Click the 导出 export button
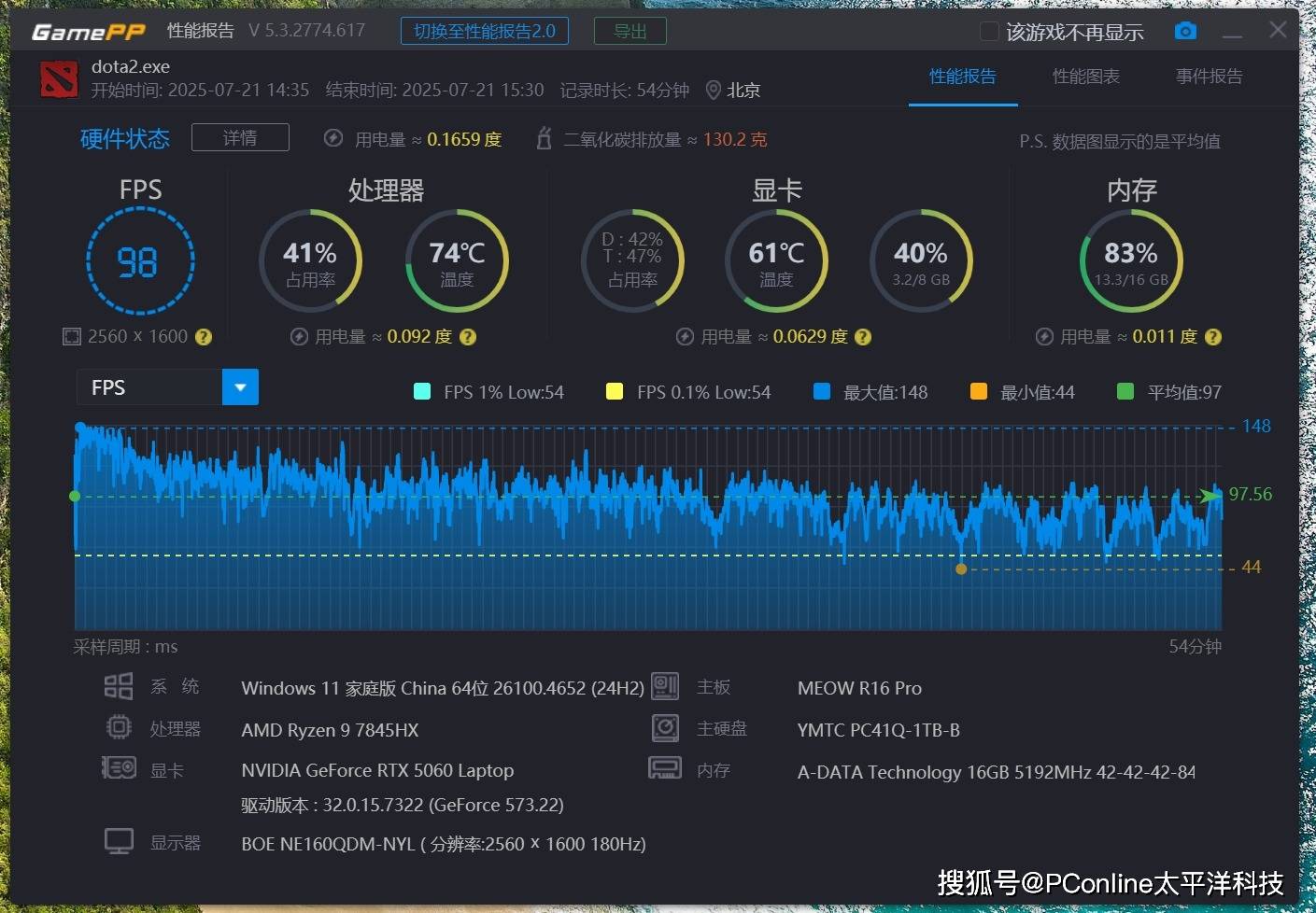The width and height of the screenshot is (1316, 913). coord(630,31)
